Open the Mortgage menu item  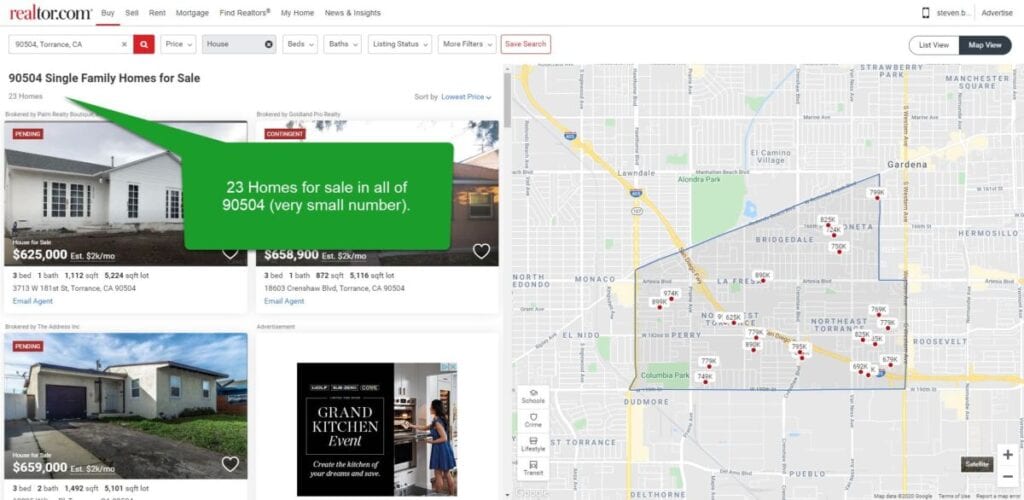(191, 13)
